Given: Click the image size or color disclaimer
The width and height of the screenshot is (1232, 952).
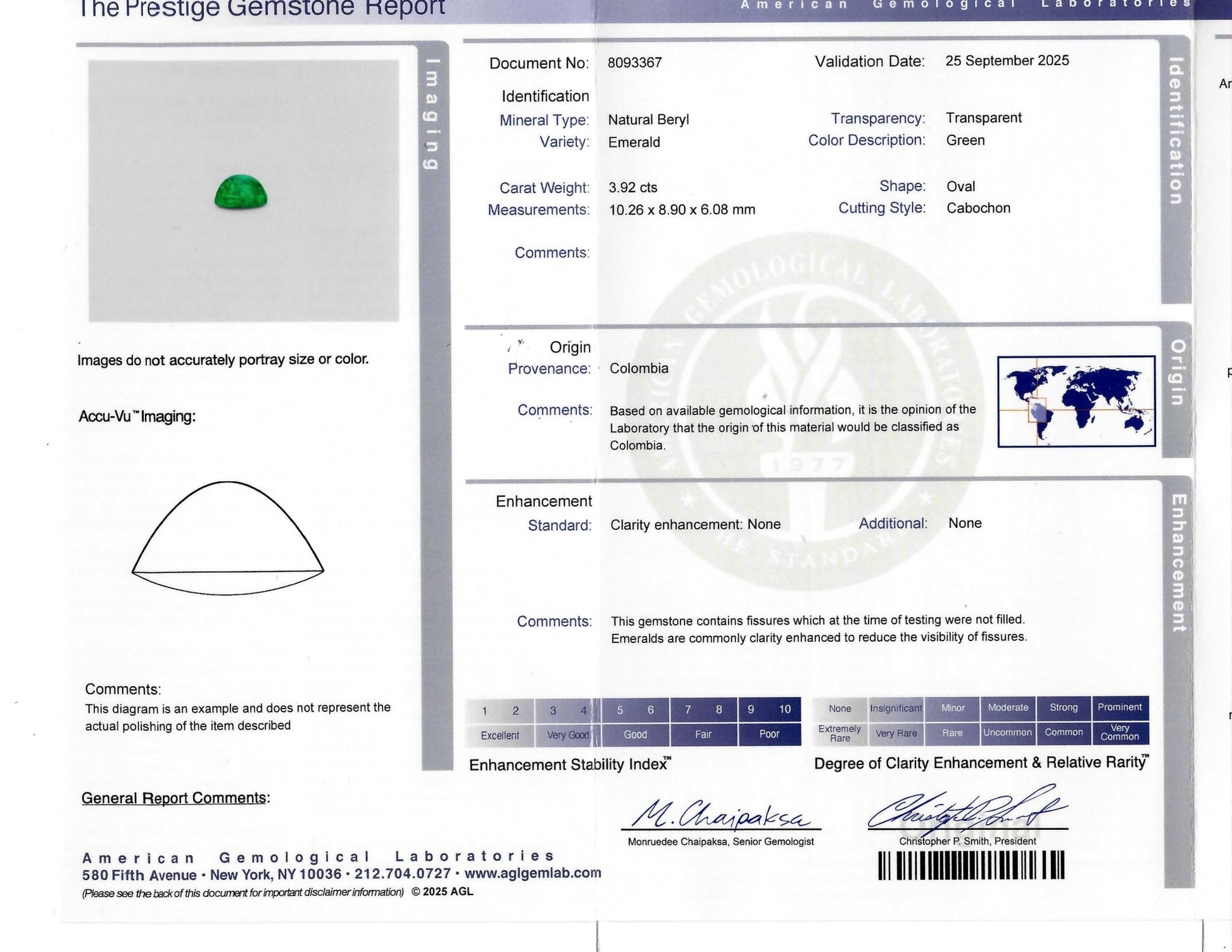Looking at the screenshot, I should (x=223, y=360).
